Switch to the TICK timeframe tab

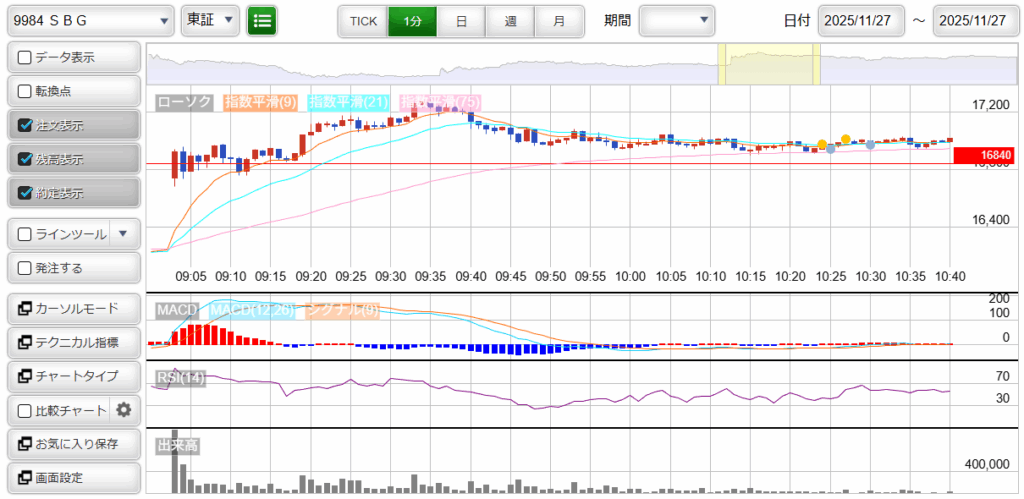pos(363,21)
